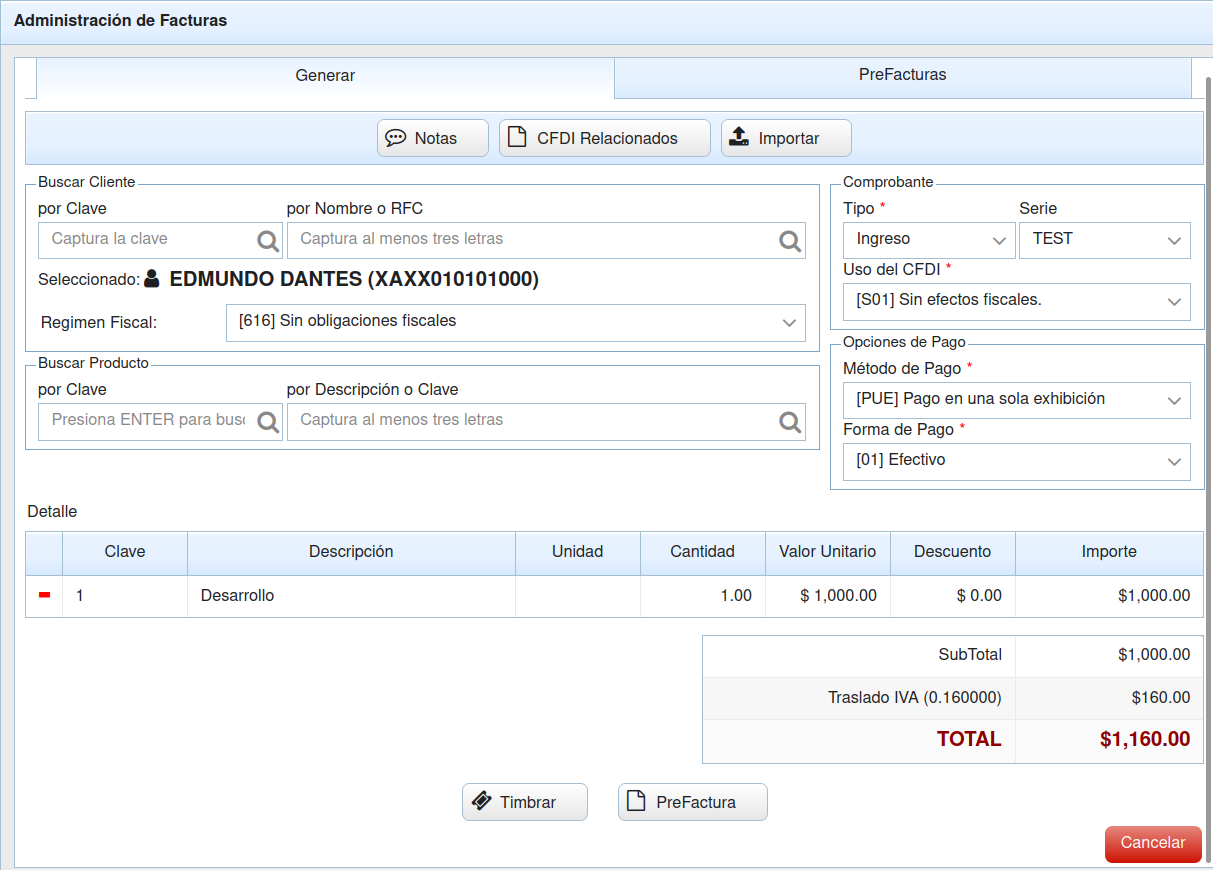Image resolution: width=1213 pixels, height=870 pixels.
Task: Click the Unidad column header
Action: coord(578,552)
